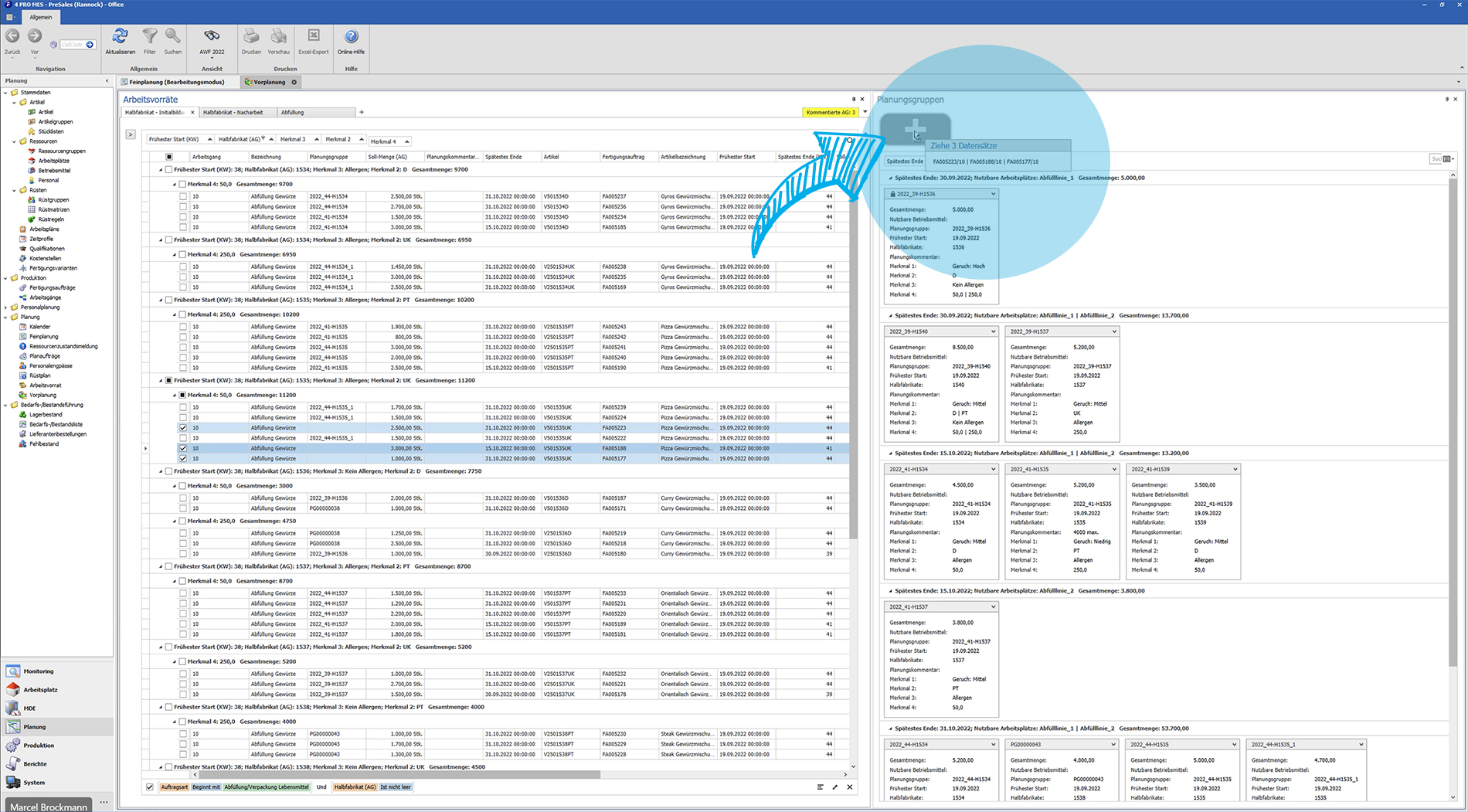Click the Drucken print icon
1468x812 pixels.
(x=251, y=36)
